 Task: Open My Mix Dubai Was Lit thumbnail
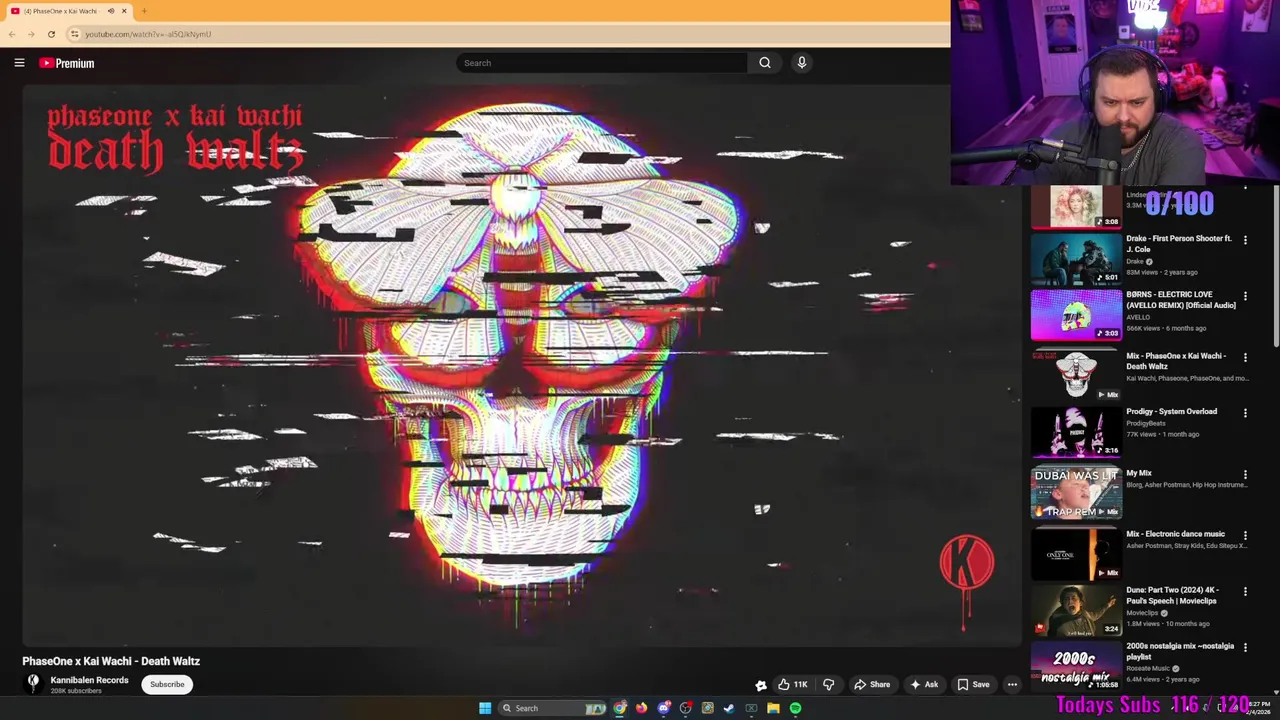1076,493
